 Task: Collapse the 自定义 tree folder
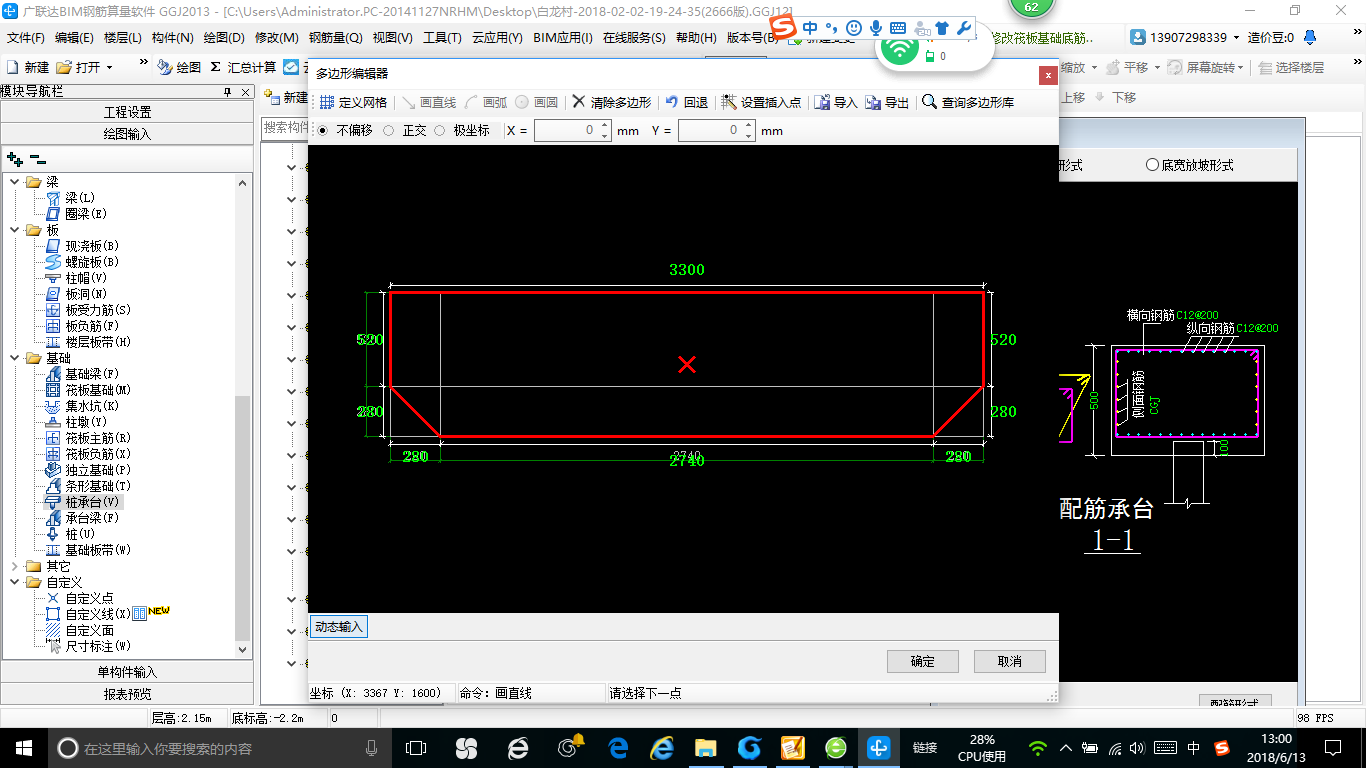(x=14, y=582)
